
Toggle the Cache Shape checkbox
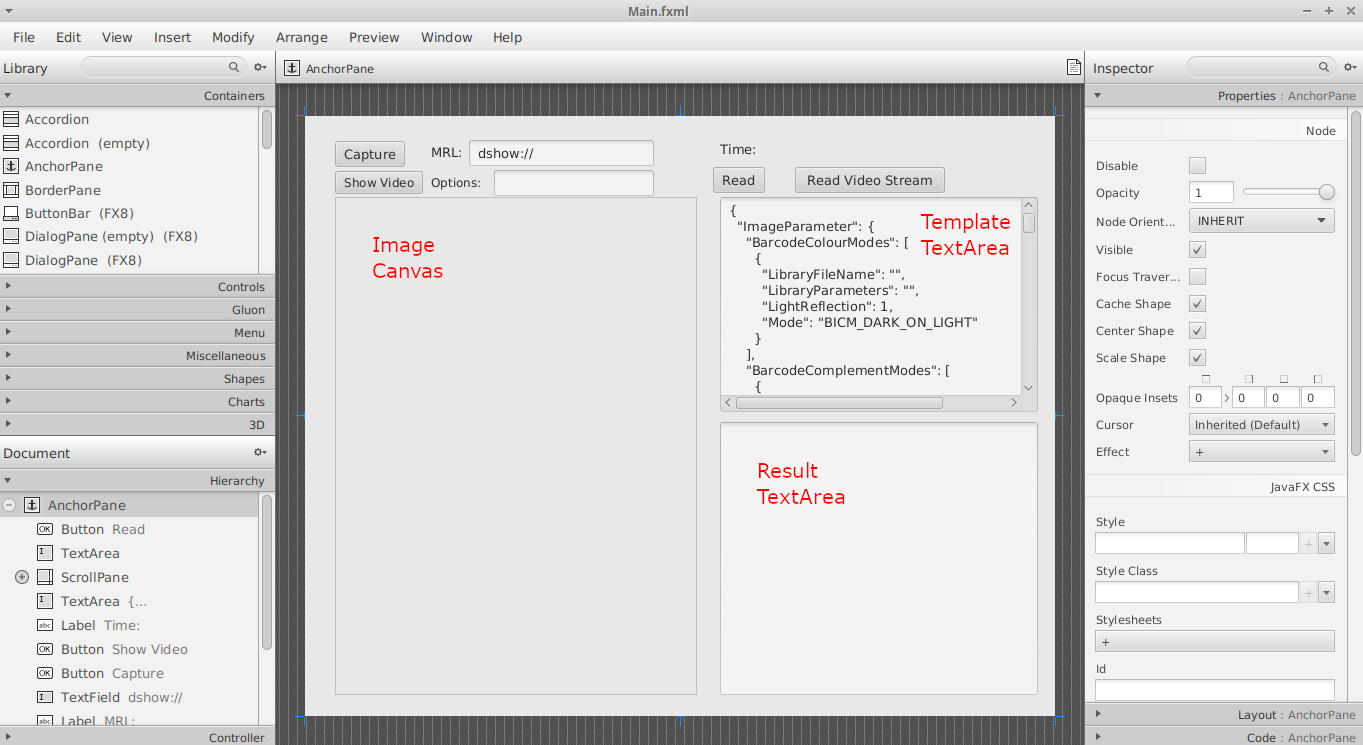tap(1197, 304)
